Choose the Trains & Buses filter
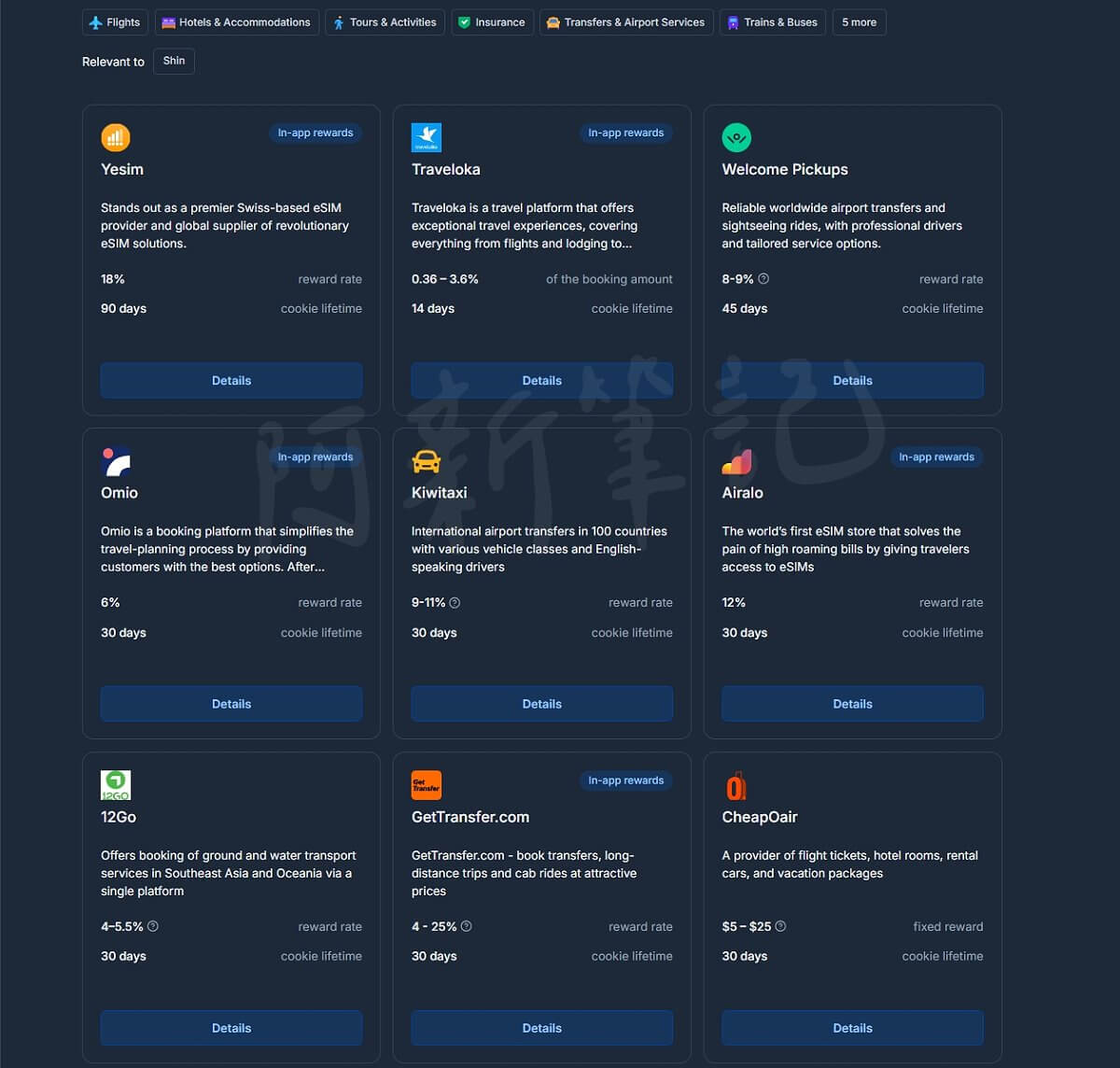This screenshot has height=1068, width=1120. coord(773,22)
